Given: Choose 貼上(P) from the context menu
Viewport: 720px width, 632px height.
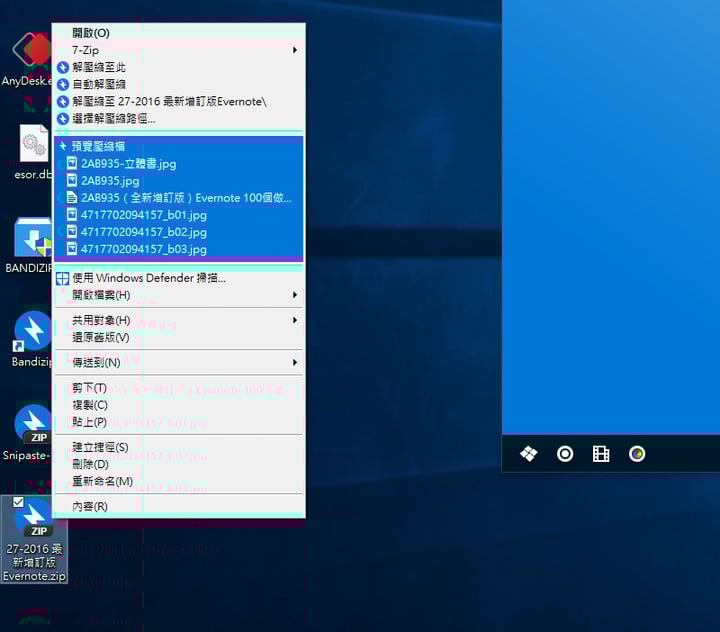Looking at the screenshot, I should pos(179,422).
